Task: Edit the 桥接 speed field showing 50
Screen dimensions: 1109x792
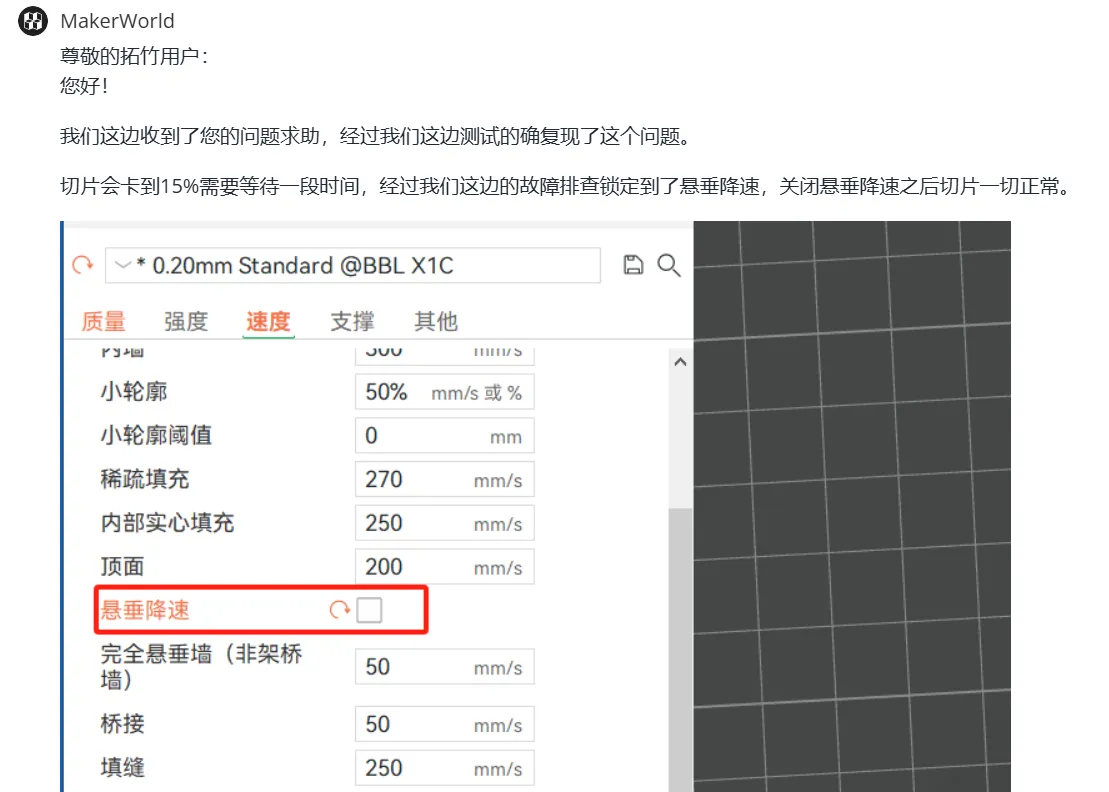Action: pyautogui.click(x=444, y=724)
